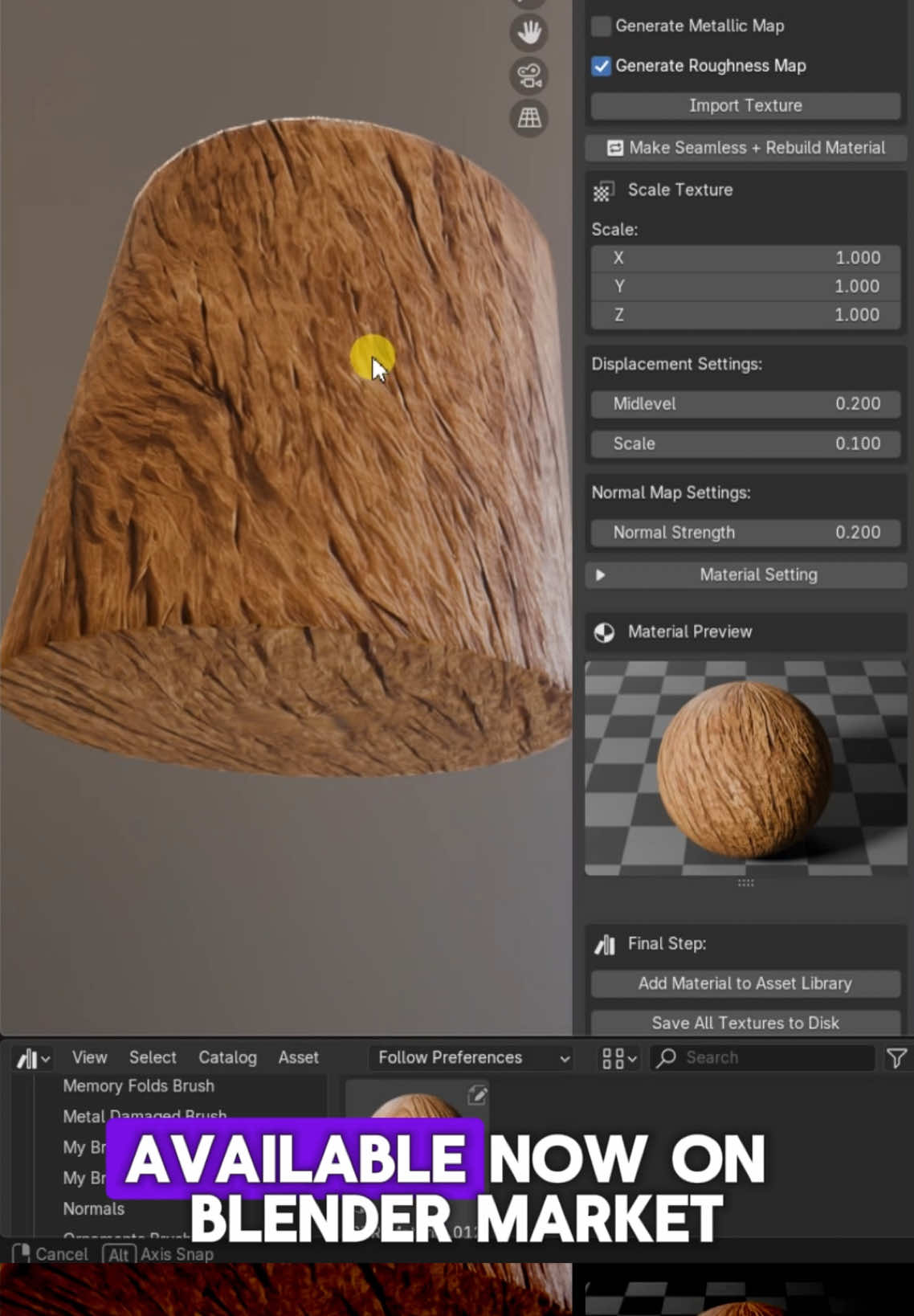914x1316 pixels.
Task: Open the asset filter funnel icon
Action: (x=896, y=1058)
